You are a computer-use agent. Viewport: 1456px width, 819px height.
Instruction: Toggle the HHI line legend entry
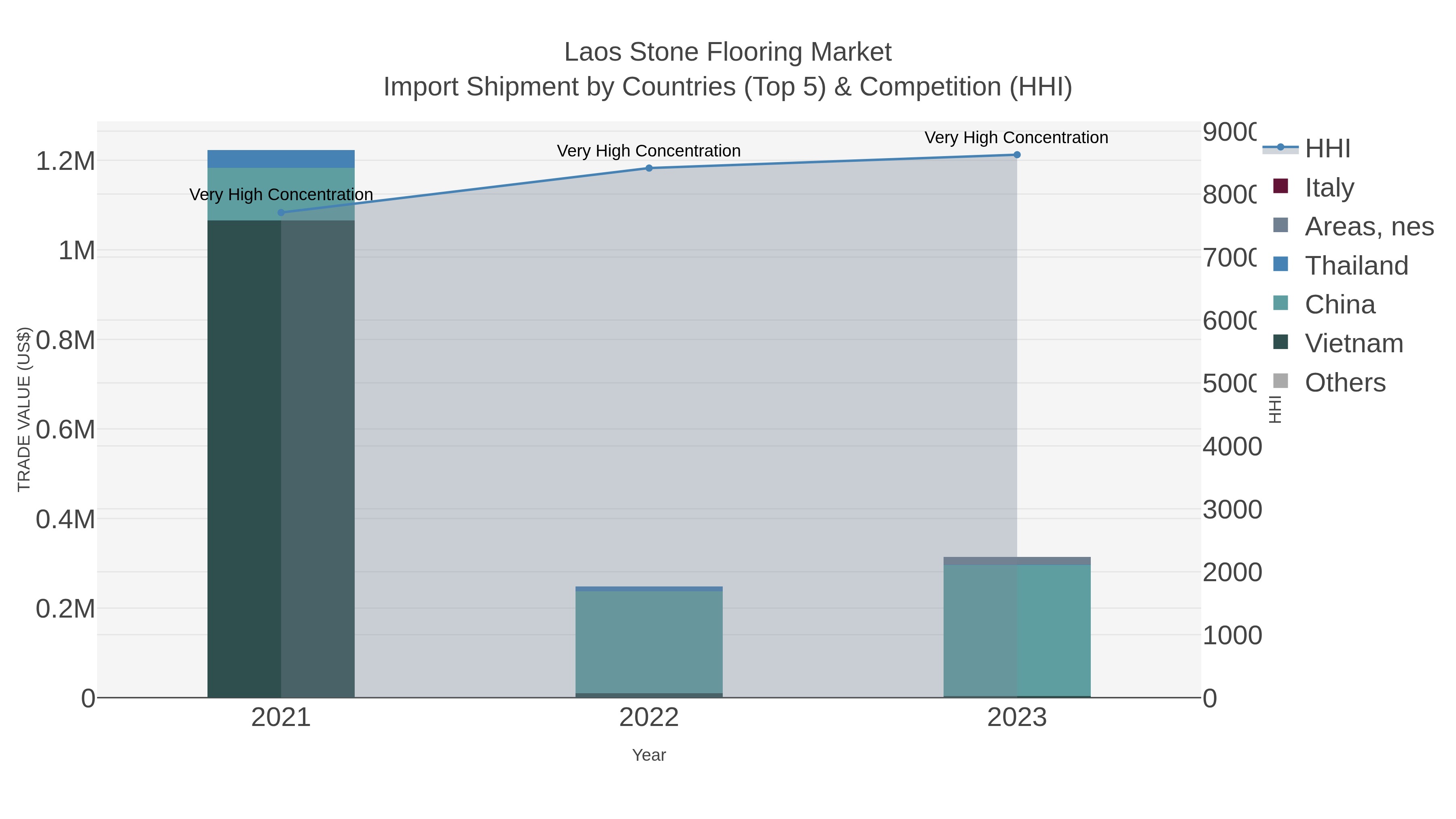click(x=1307, y=148)
